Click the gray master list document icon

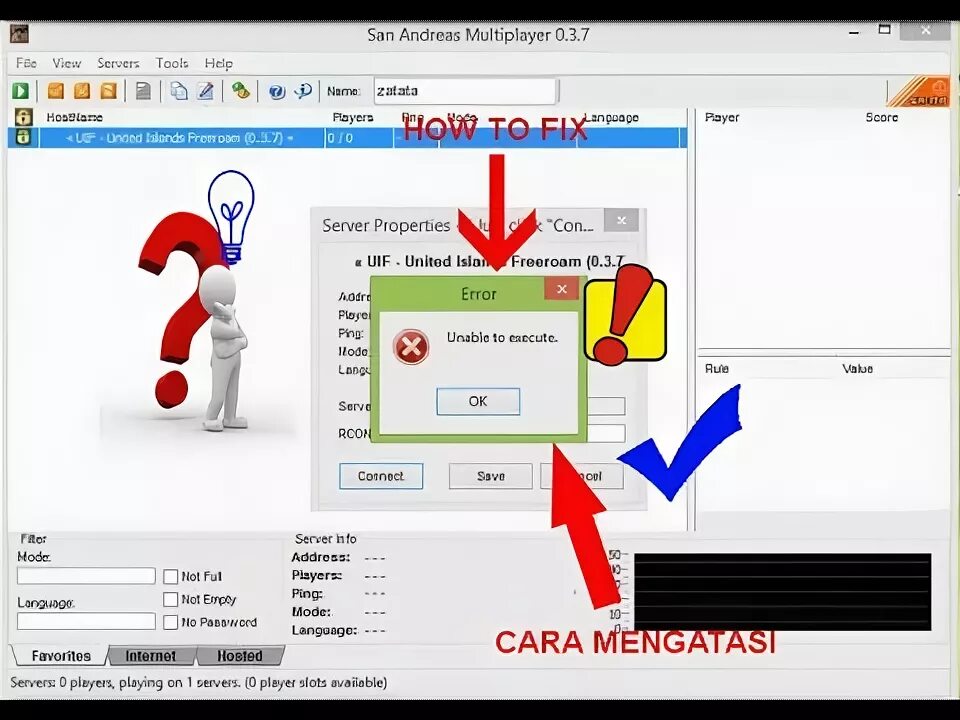pos(143,91)
